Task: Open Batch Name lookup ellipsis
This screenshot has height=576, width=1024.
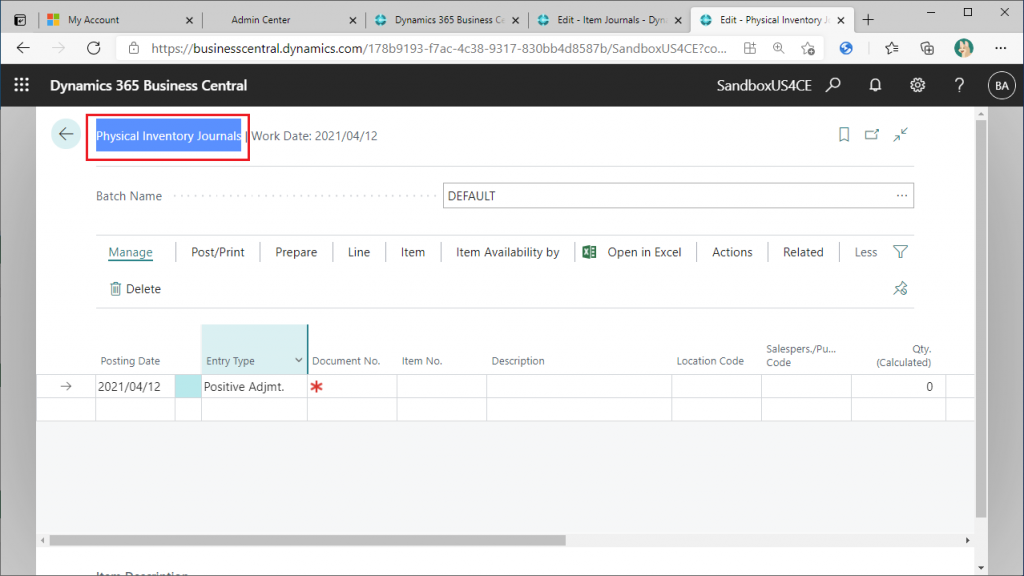Action: [x=902, y=195]
